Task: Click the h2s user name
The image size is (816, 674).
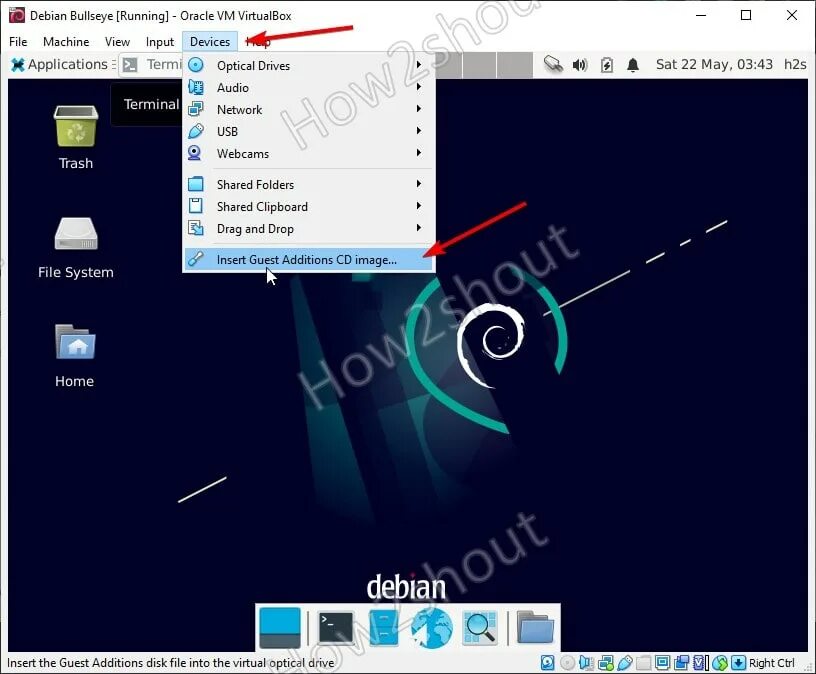Action: point(795,65)
